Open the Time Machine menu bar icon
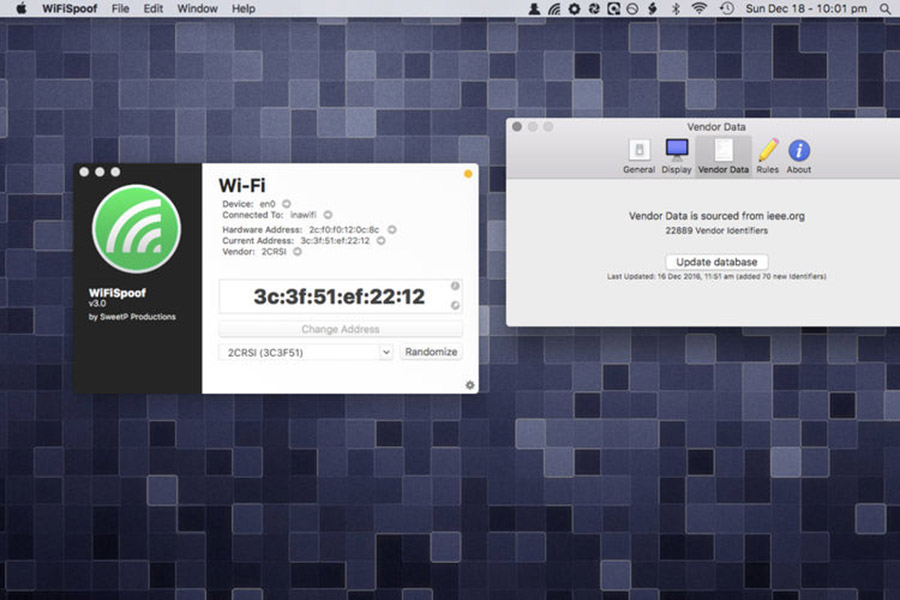The image size is (900, 600). [x=727, y=9]
